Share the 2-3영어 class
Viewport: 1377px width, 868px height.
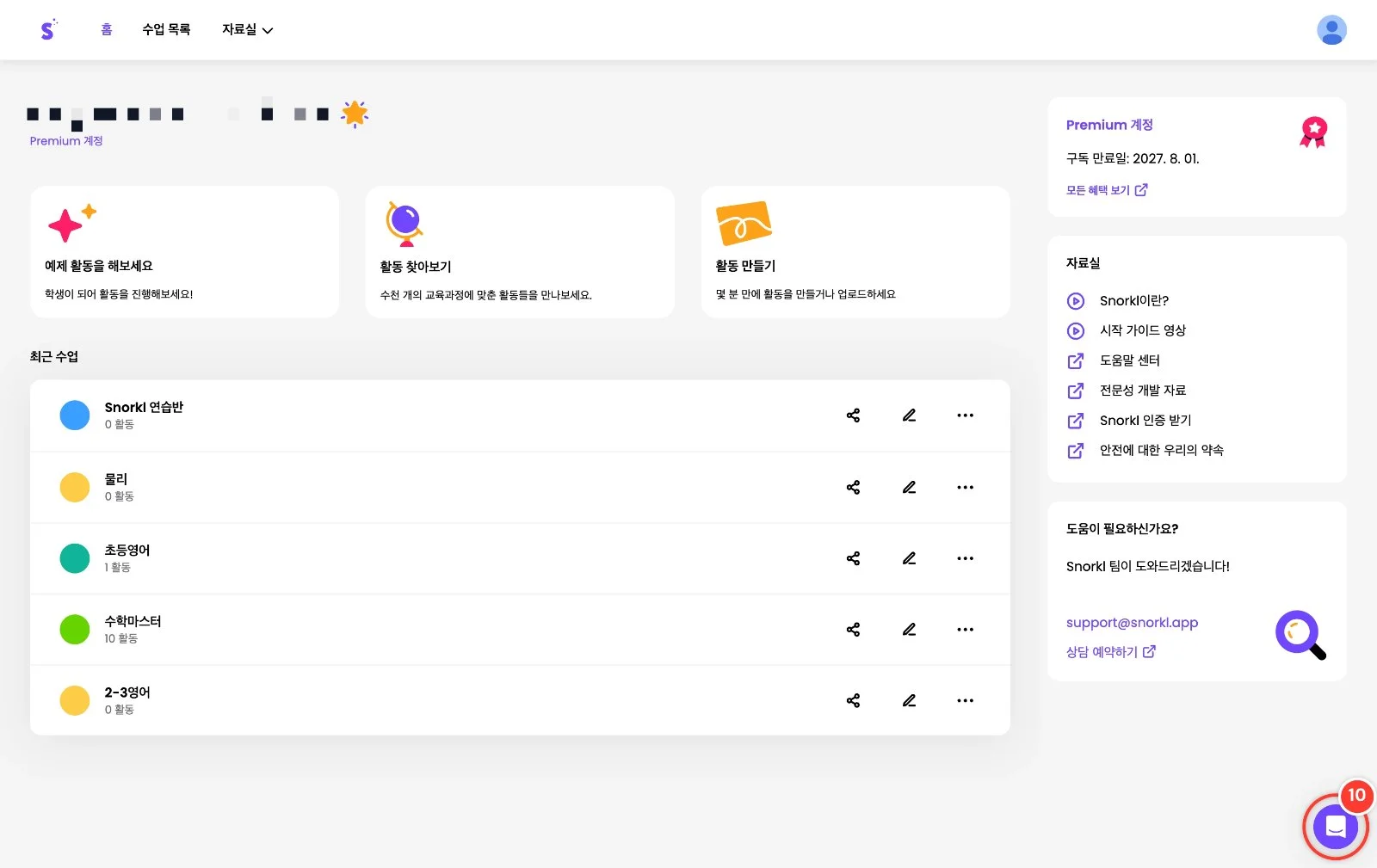853,700
